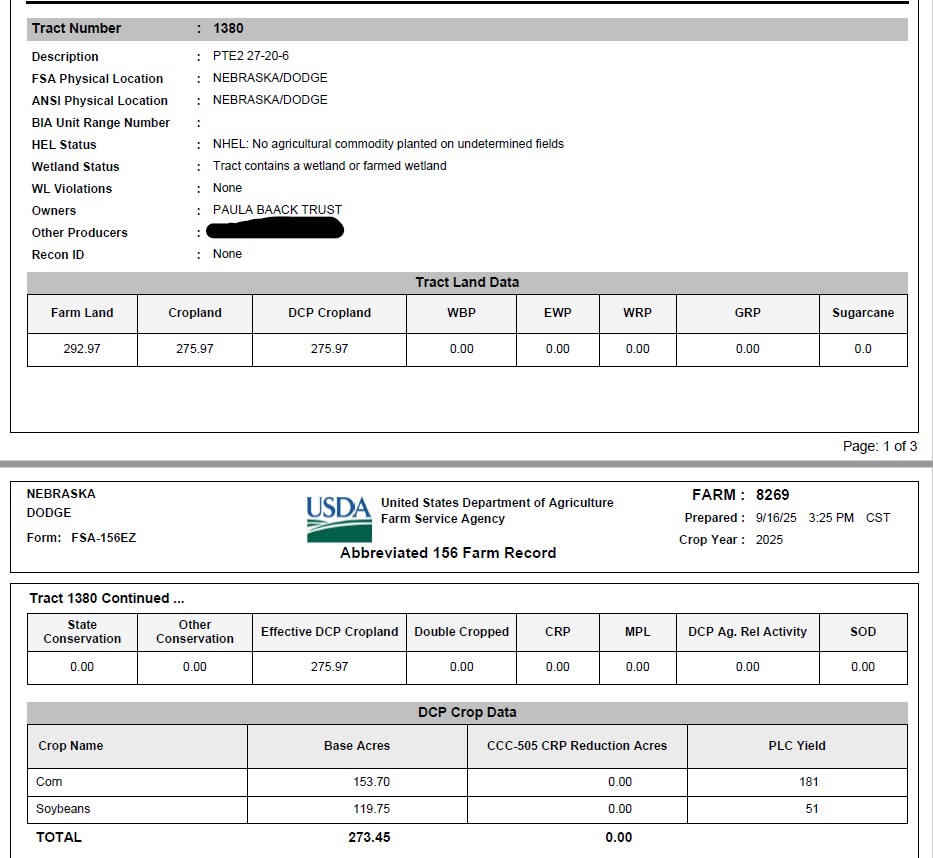Click the Soybeans PLC Yield value 51
The image size is (933, 858).
[811, 809]
